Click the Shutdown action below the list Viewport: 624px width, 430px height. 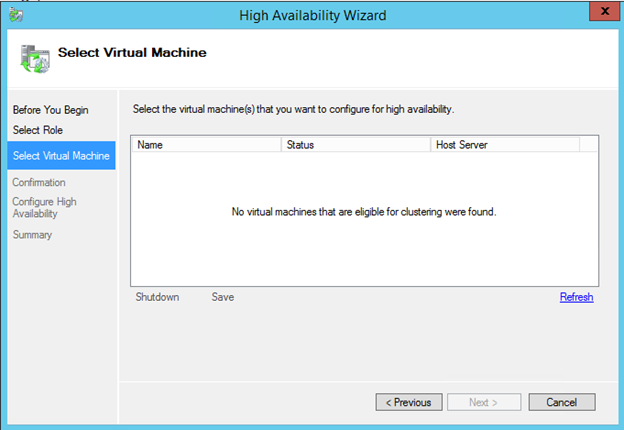click(158, 297)
